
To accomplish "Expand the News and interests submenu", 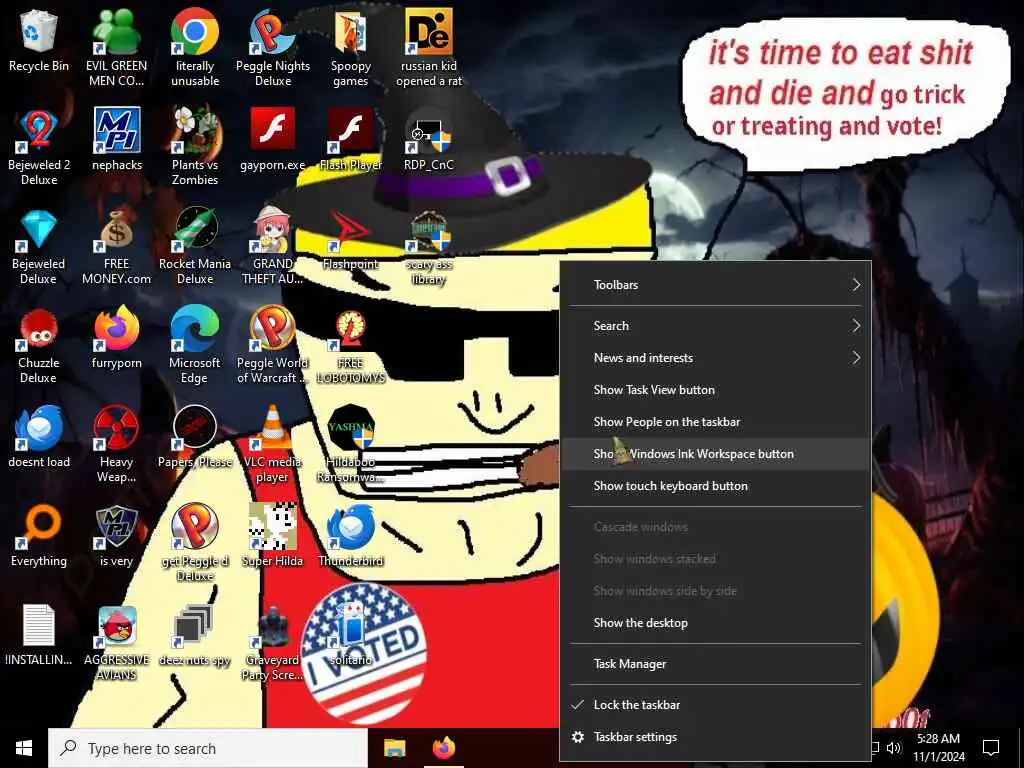I will point(716,358).
